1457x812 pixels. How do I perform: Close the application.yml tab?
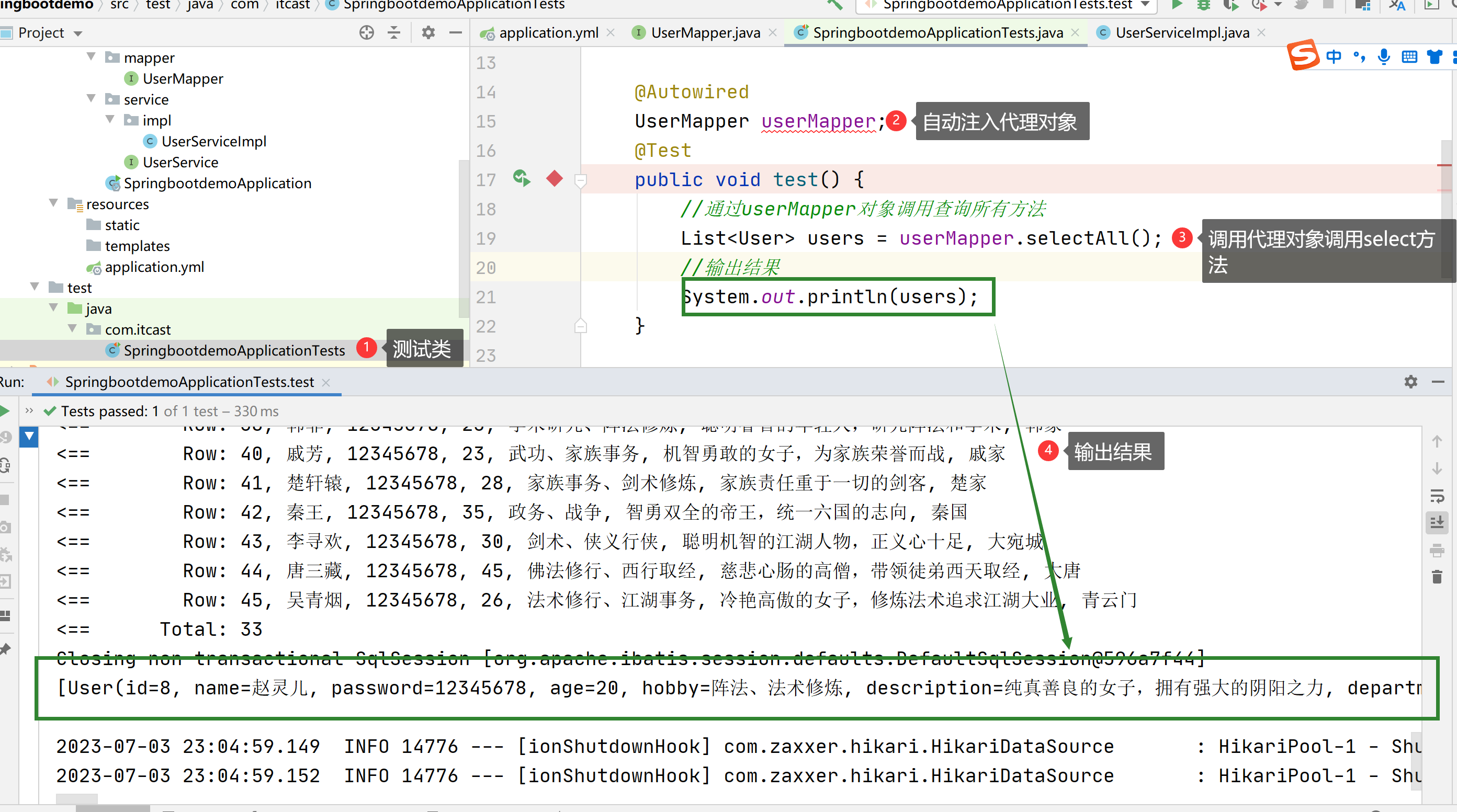pyautogui.click(x=611, y=33)
